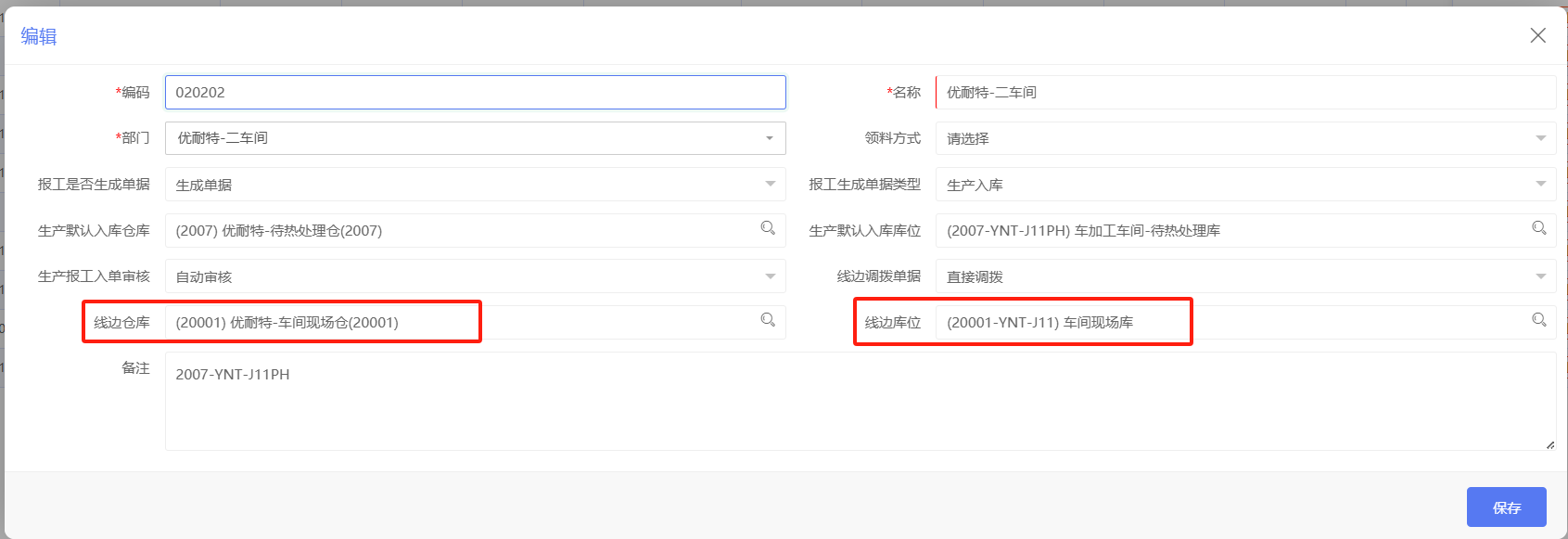Click search icon in 生产默认入库库位 field
The image size is (1568, 539).
(1539, 228)
